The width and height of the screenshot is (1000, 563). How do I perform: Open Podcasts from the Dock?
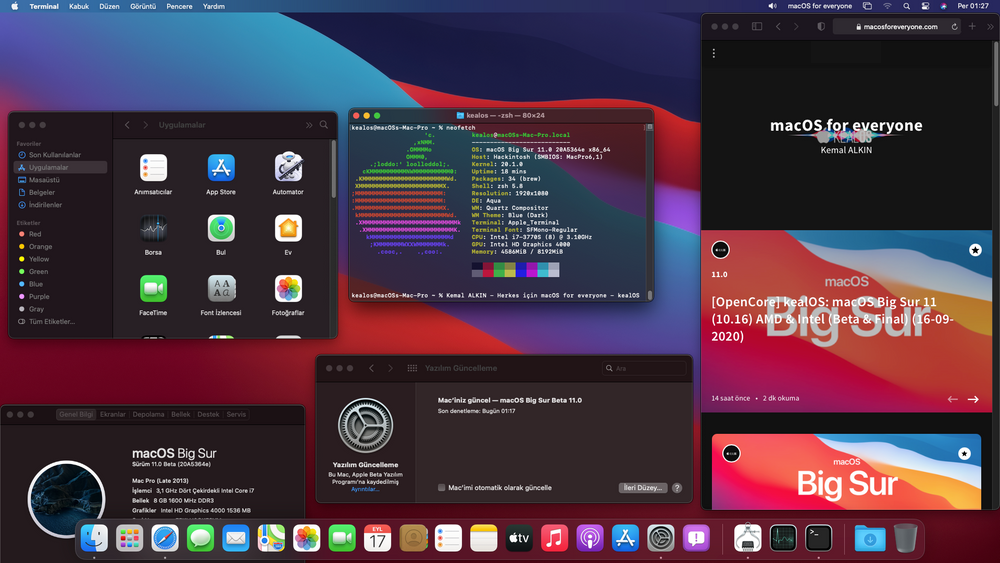[590, 539]
